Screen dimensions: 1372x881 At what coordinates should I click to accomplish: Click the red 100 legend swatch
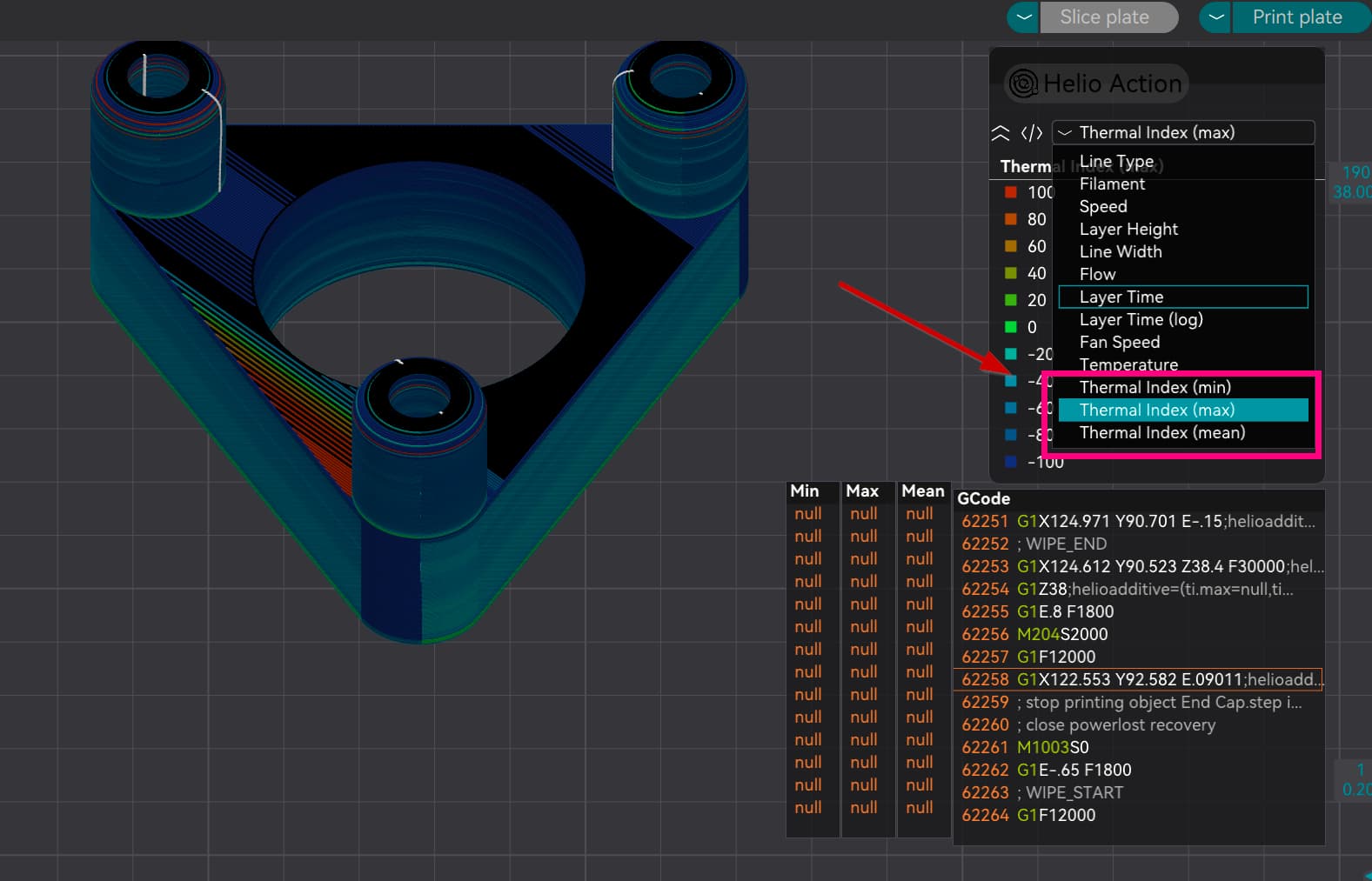tap(1010, 192)
